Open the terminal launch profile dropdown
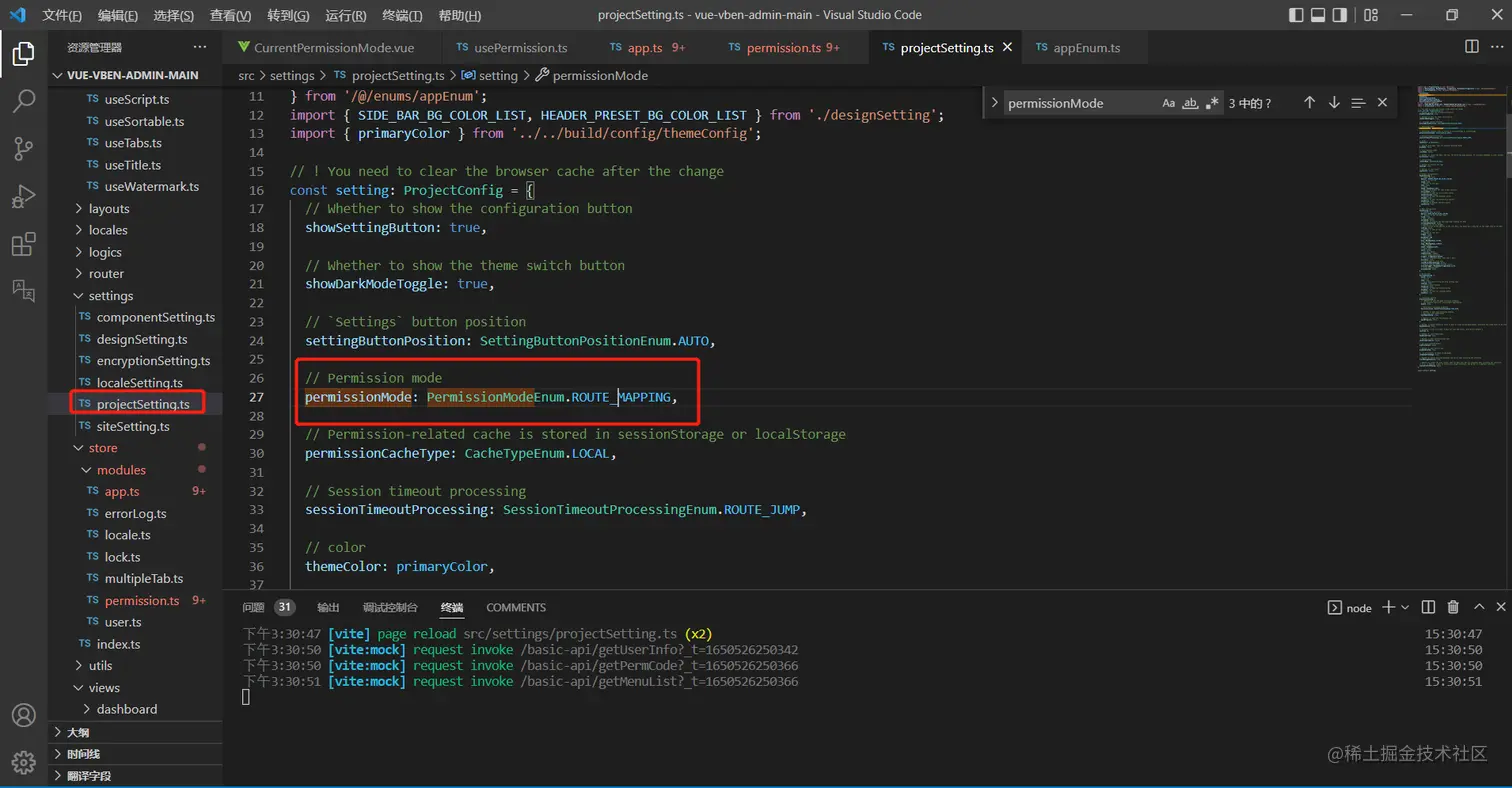This screenshot has height=788, width=1512. tap(1405, 607)
